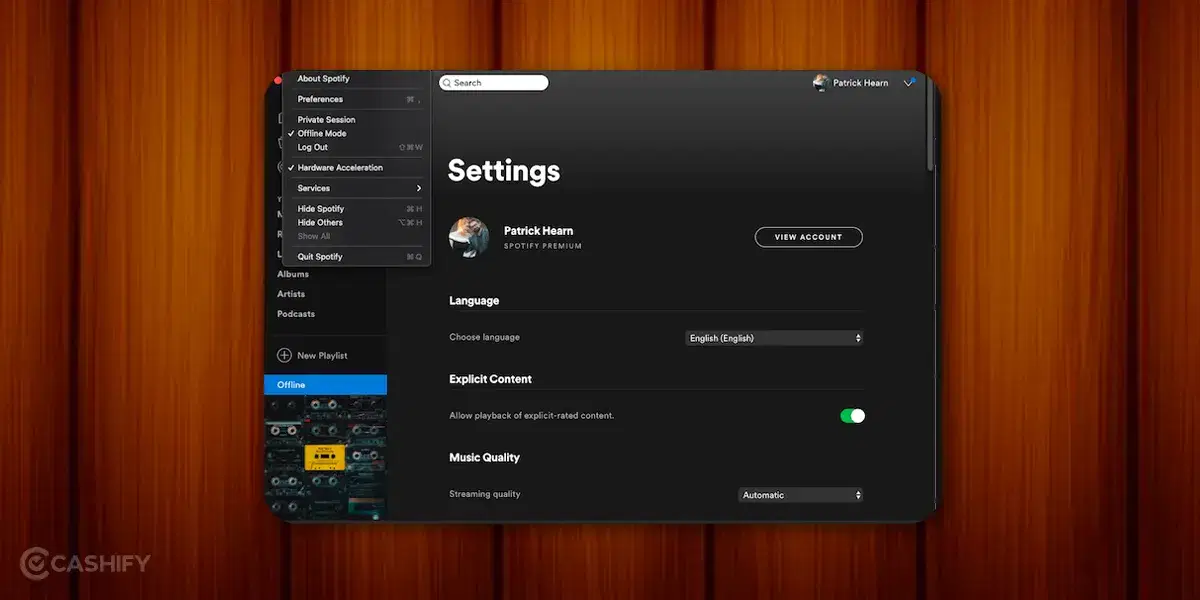
Task: Click the New Playlist plus icon
Action: (284, 355)
